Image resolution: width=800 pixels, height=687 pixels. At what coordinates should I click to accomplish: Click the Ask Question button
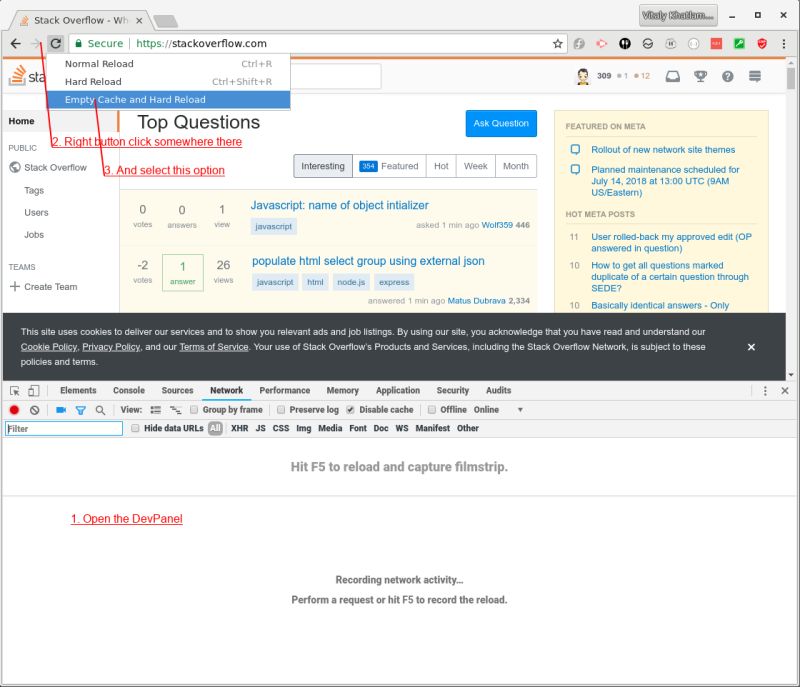(x=500, y=123)
